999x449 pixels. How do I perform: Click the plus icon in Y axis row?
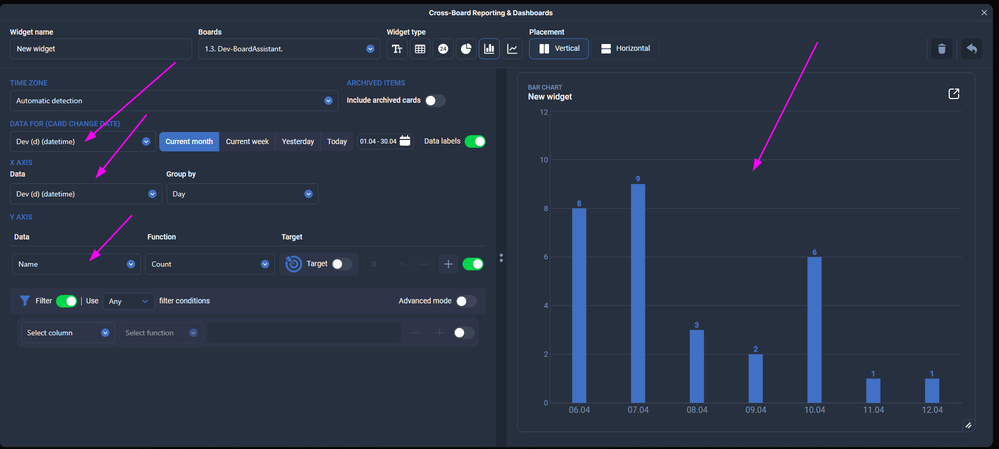pos(449,264)
